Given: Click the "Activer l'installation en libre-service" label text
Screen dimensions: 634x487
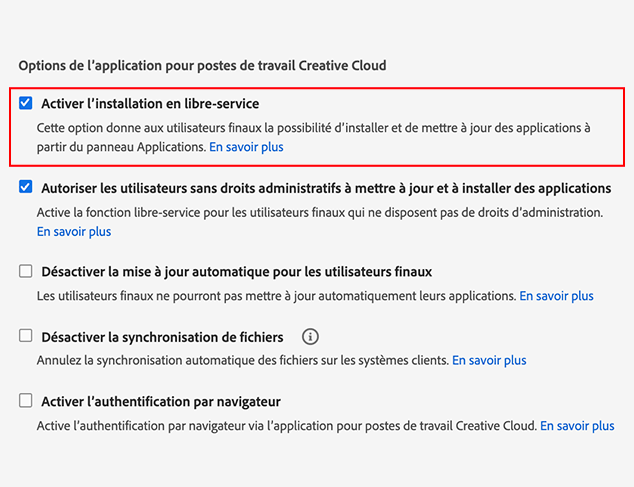Looking at the screenshot, I should tap(150, 103).
